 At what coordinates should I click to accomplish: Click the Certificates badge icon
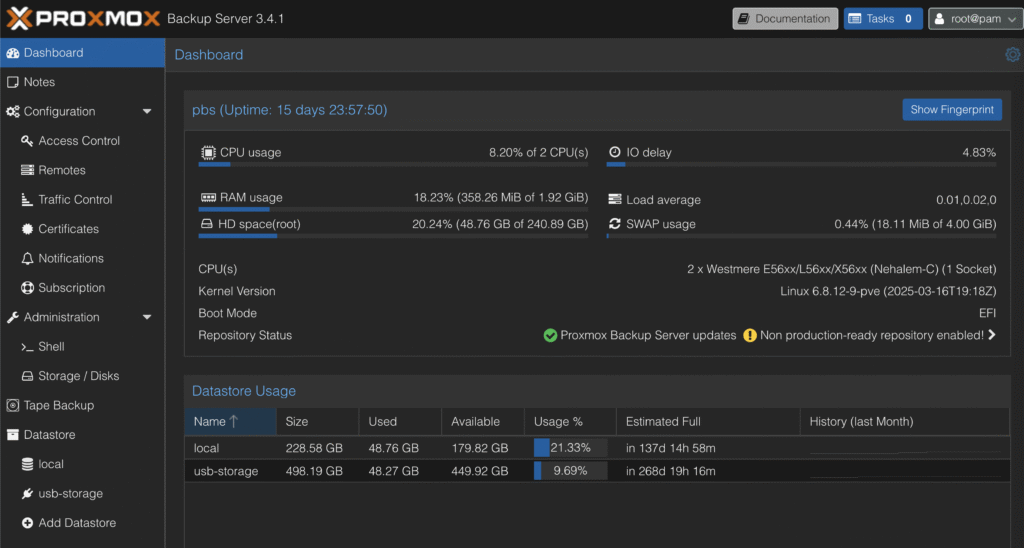tap(27, 229)
